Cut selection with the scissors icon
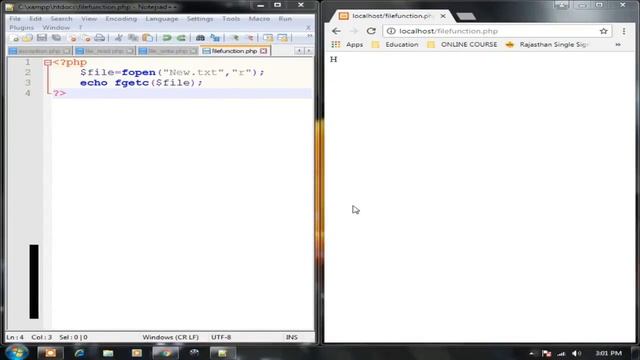640x360 pixels. 118,38
